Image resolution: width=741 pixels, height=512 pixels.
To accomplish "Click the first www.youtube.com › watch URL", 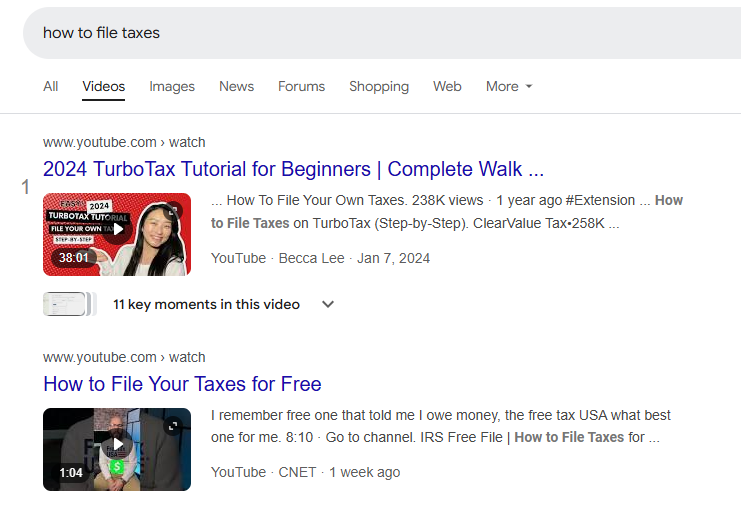I will [x=124, y=142].
